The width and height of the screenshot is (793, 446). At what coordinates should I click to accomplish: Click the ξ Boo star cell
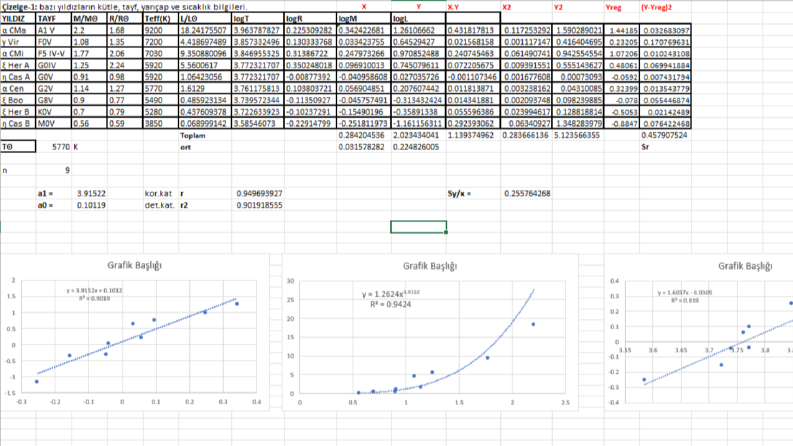tap(18, 100)
